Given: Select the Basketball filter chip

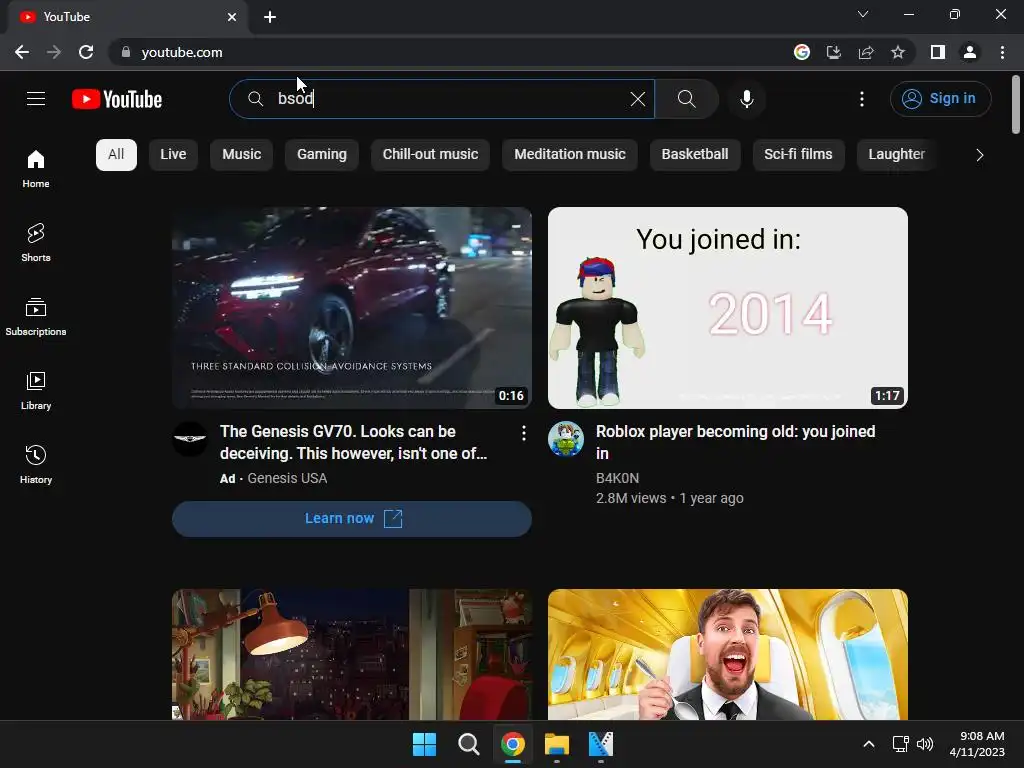Looking at the screenshot, I should (x=695, y=155).
